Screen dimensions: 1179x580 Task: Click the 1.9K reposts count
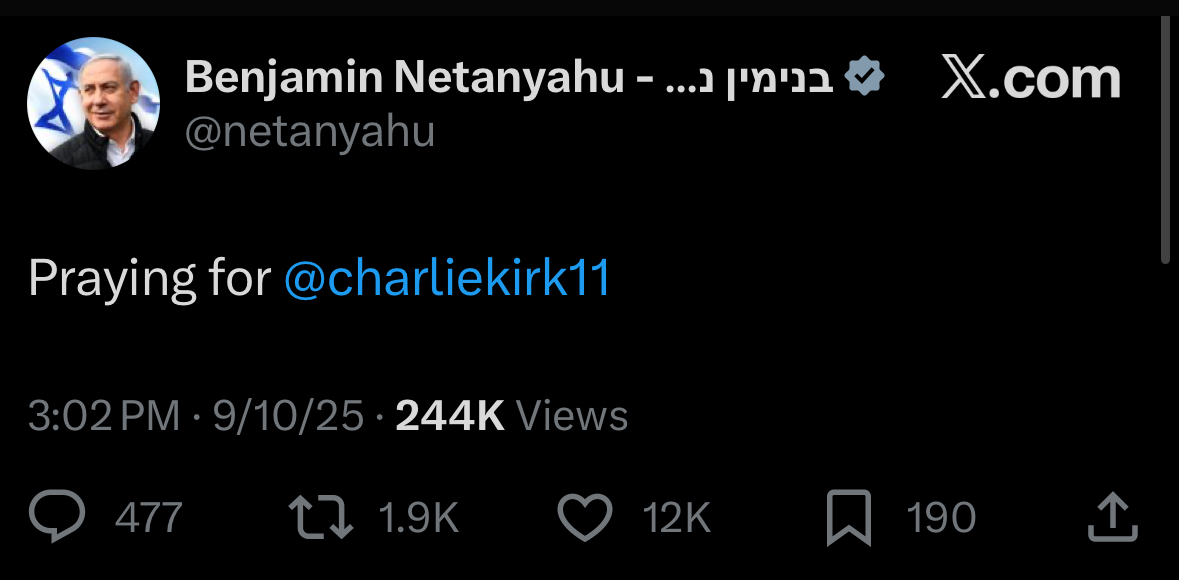point(419,518)
